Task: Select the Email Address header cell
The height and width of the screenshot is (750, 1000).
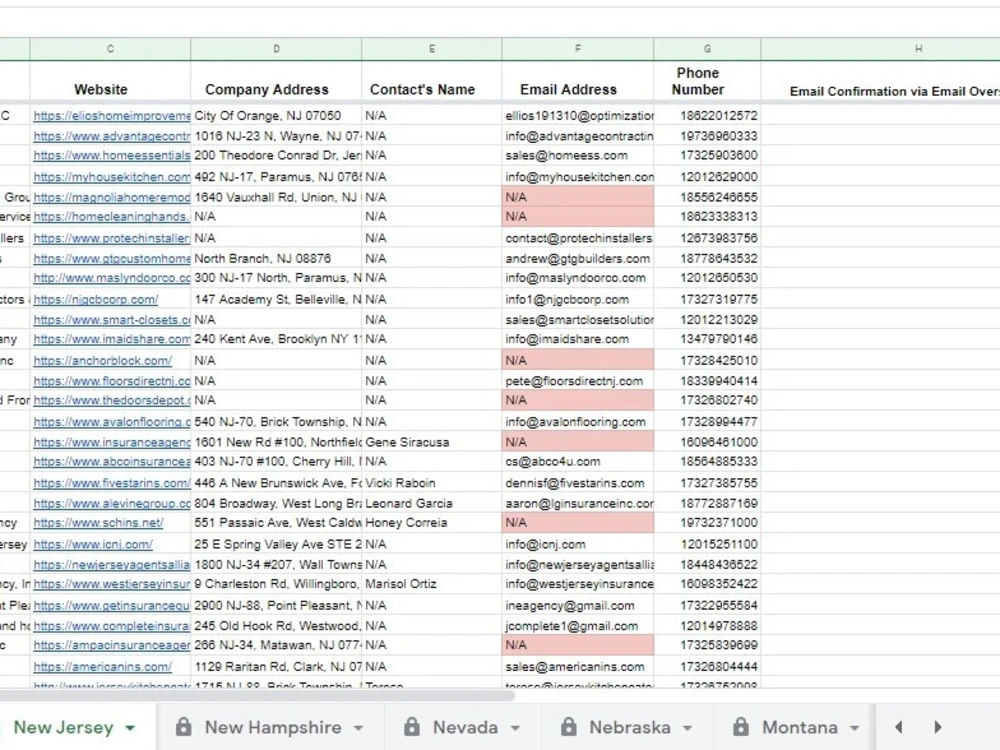Action: [578, 81]
